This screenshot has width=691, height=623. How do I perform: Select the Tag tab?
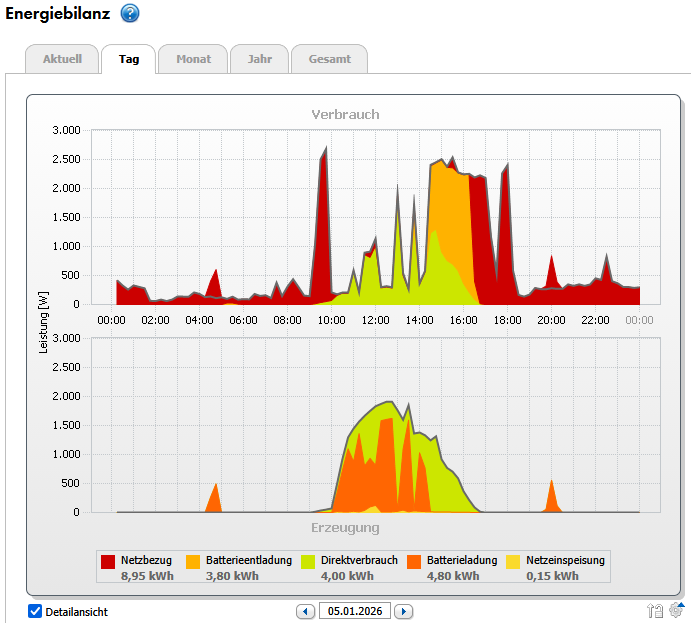(129, 59)
